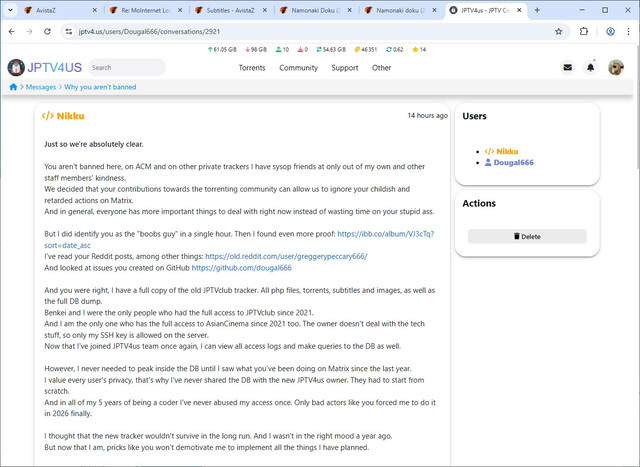
Task: Close the JPTV4us tab
Action: click(x=519, y=10)
